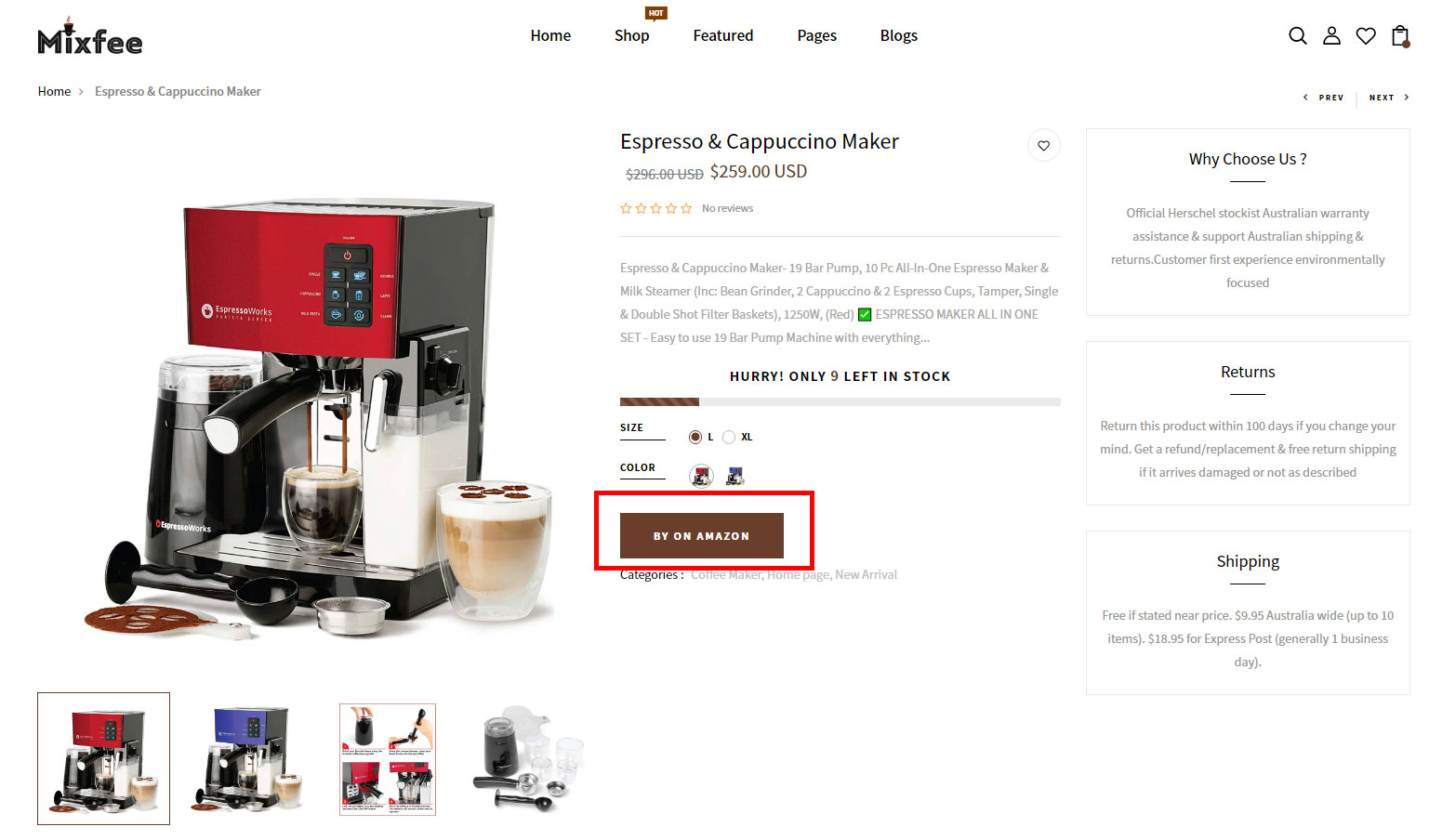1429x840 pixels.
Task: Go to NEXT product
Action: (x=1389, y=98)
